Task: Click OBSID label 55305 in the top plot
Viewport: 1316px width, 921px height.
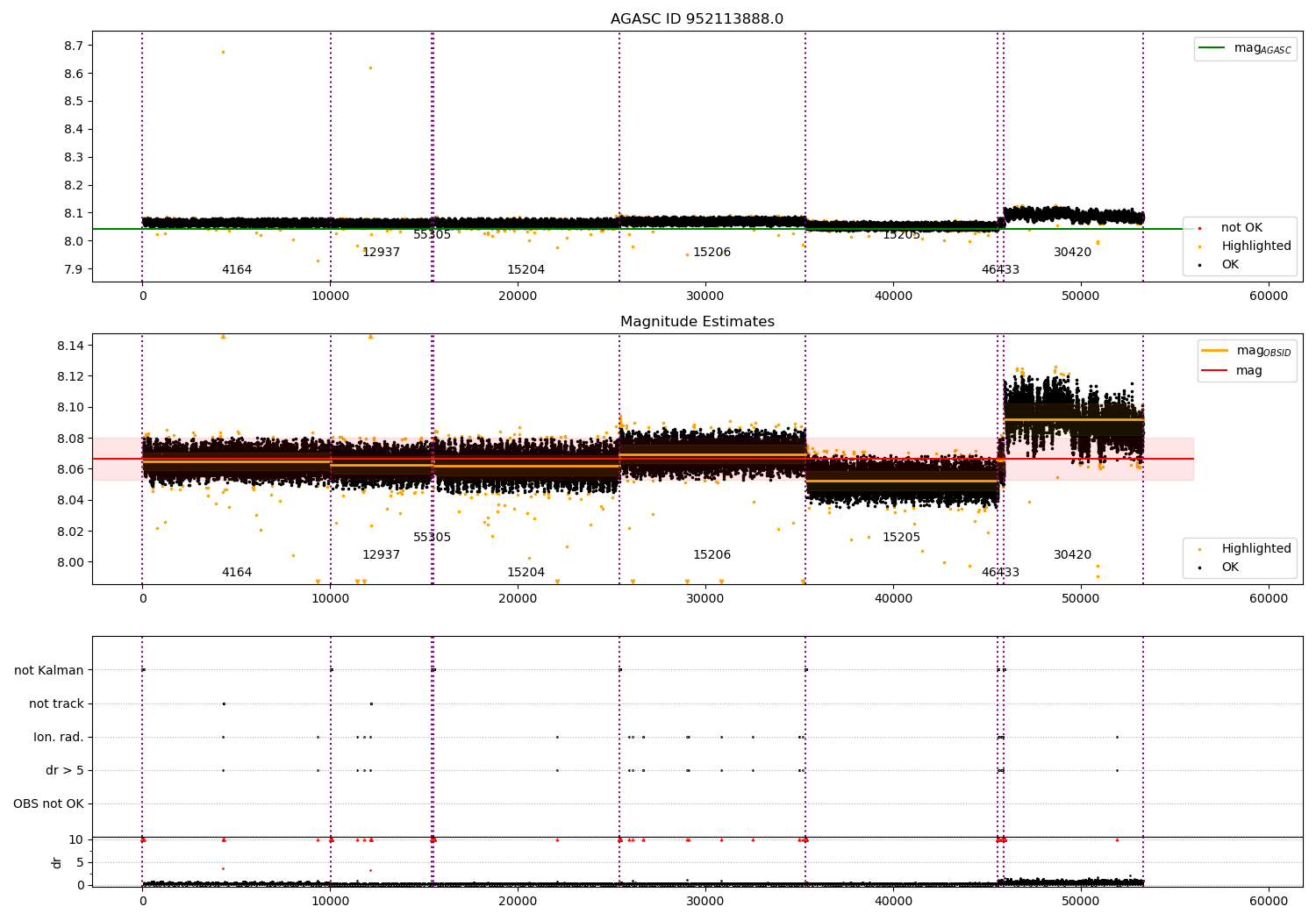Action: click(432, 235)
